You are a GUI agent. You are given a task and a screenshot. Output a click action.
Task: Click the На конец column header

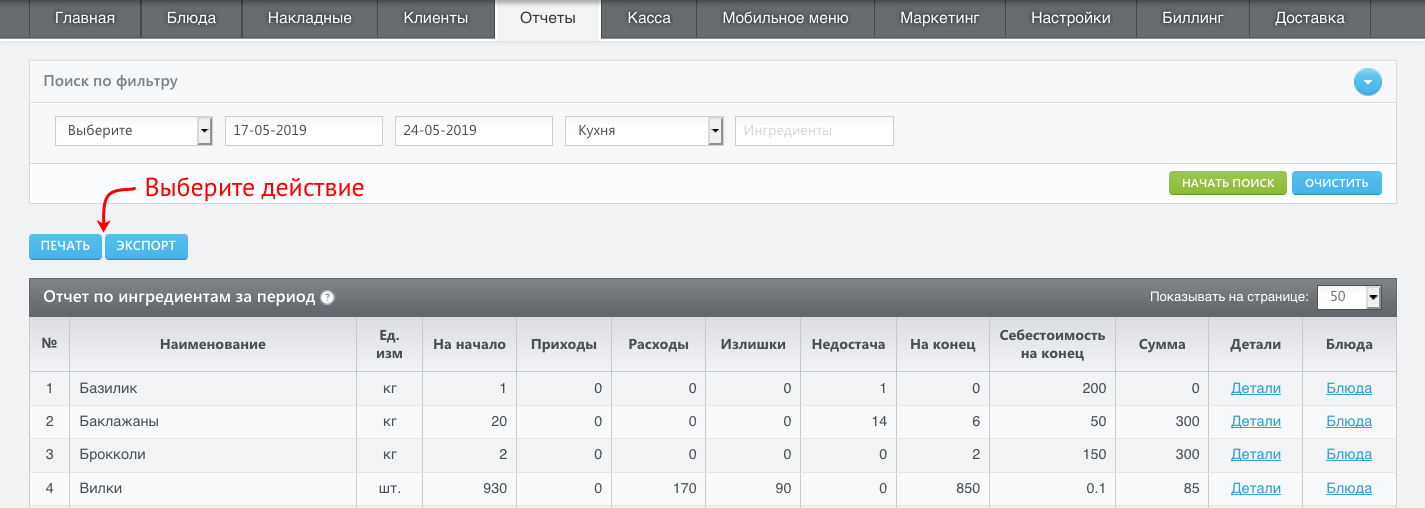coord(942,344)
